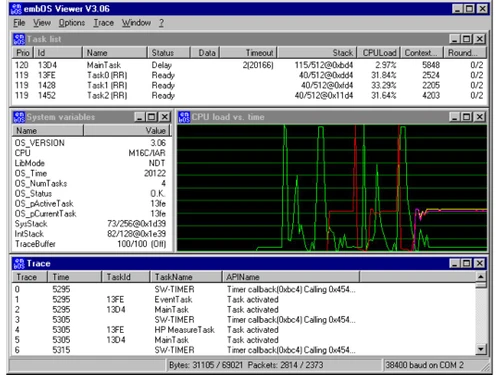Viewport: 500px width, 375px height.
Task: Open the Options menu
Action: tap(72, 23)
